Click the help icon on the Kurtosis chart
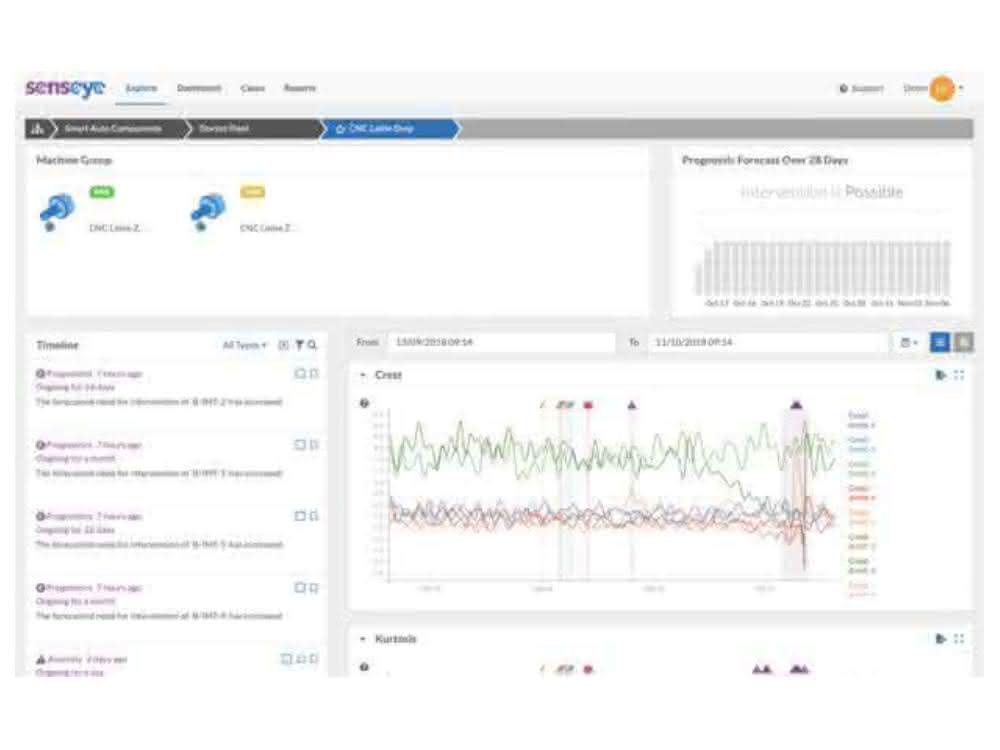This screenshot has width=1000, height=750. (x=364, y=667)
